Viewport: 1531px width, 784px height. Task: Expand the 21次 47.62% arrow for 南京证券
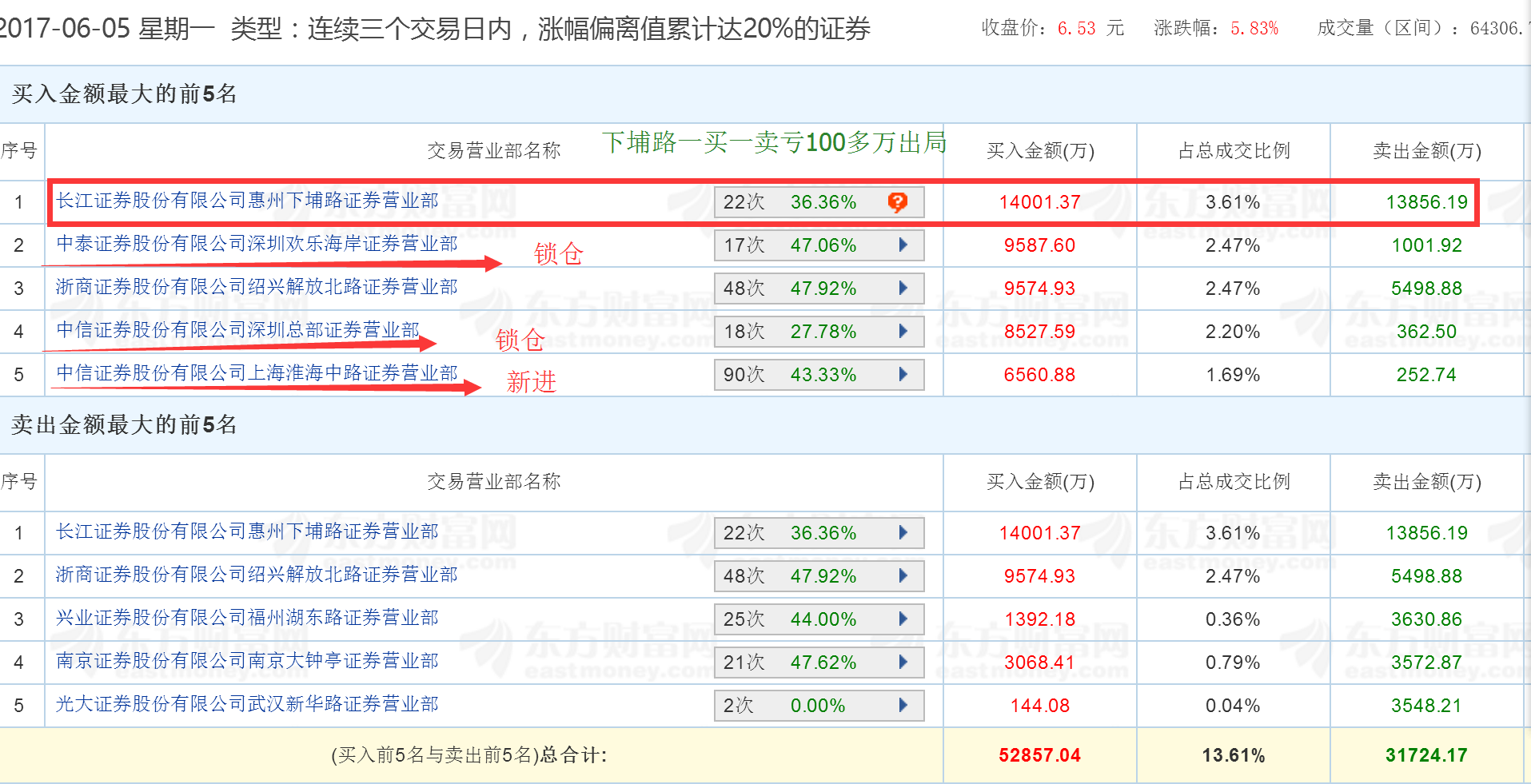point(903,662)
